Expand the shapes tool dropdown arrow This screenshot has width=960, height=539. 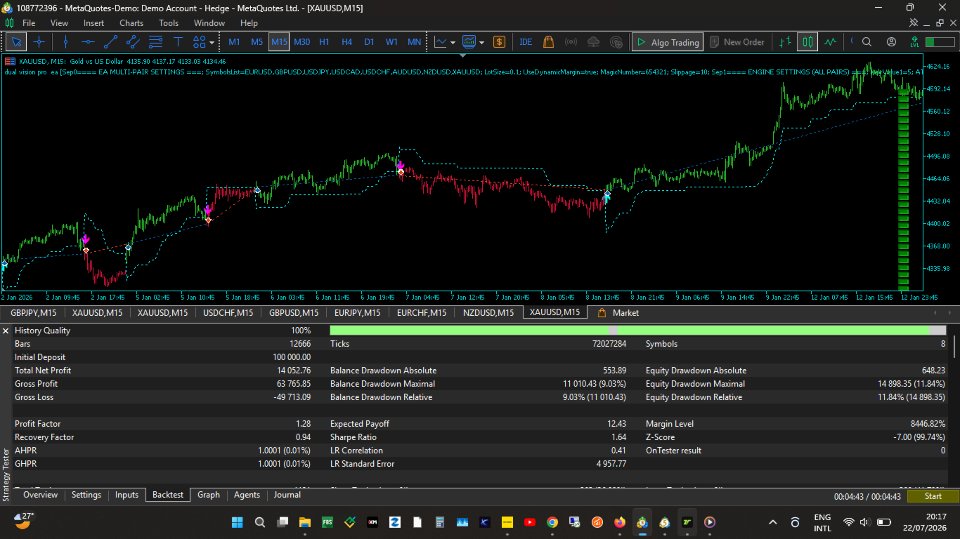click(212, 42)
